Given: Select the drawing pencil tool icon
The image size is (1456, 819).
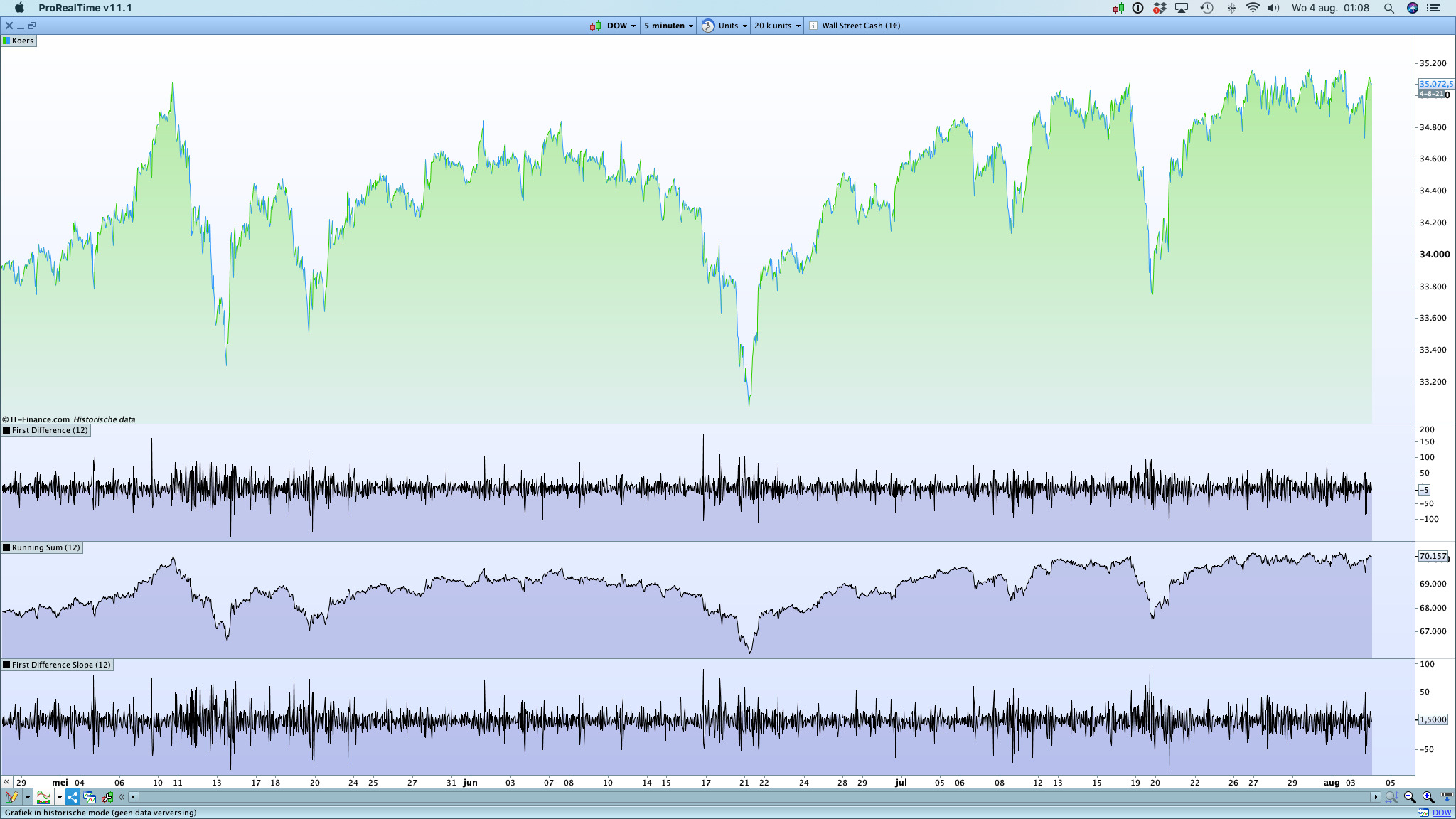Looking at the screenshot, I should (11, 797).
